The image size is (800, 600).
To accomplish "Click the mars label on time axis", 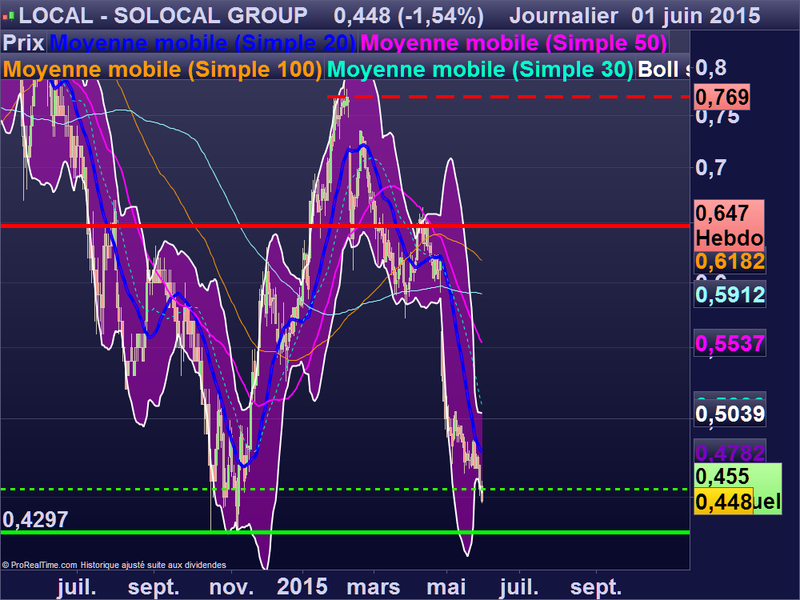I will tap(373, 587).
